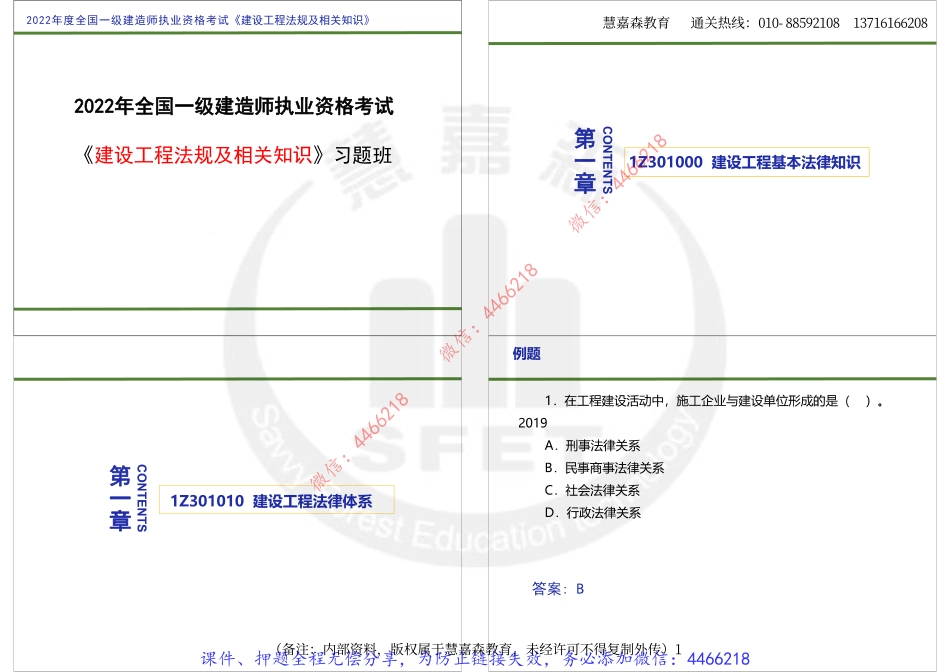The height and width of the screenshot is (672, 950).
Task: Click the 2019 year marker below the question
Action: tap(531, 423)
